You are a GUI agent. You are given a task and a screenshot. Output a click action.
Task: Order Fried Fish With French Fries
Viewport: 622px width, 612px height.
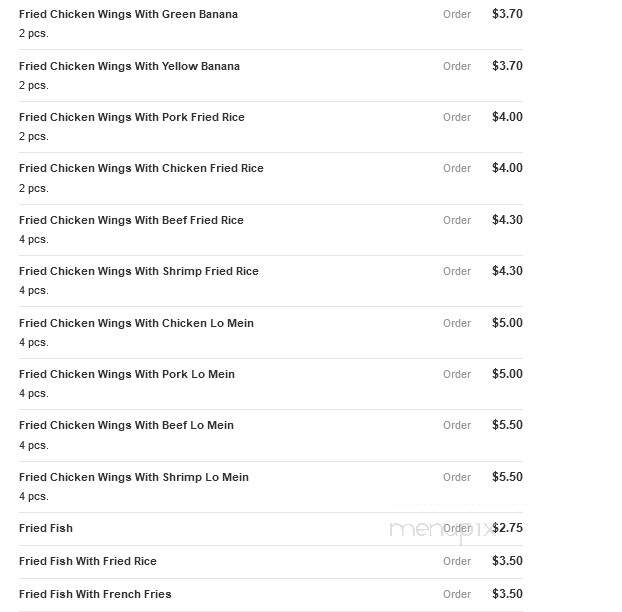click(457, 594)
